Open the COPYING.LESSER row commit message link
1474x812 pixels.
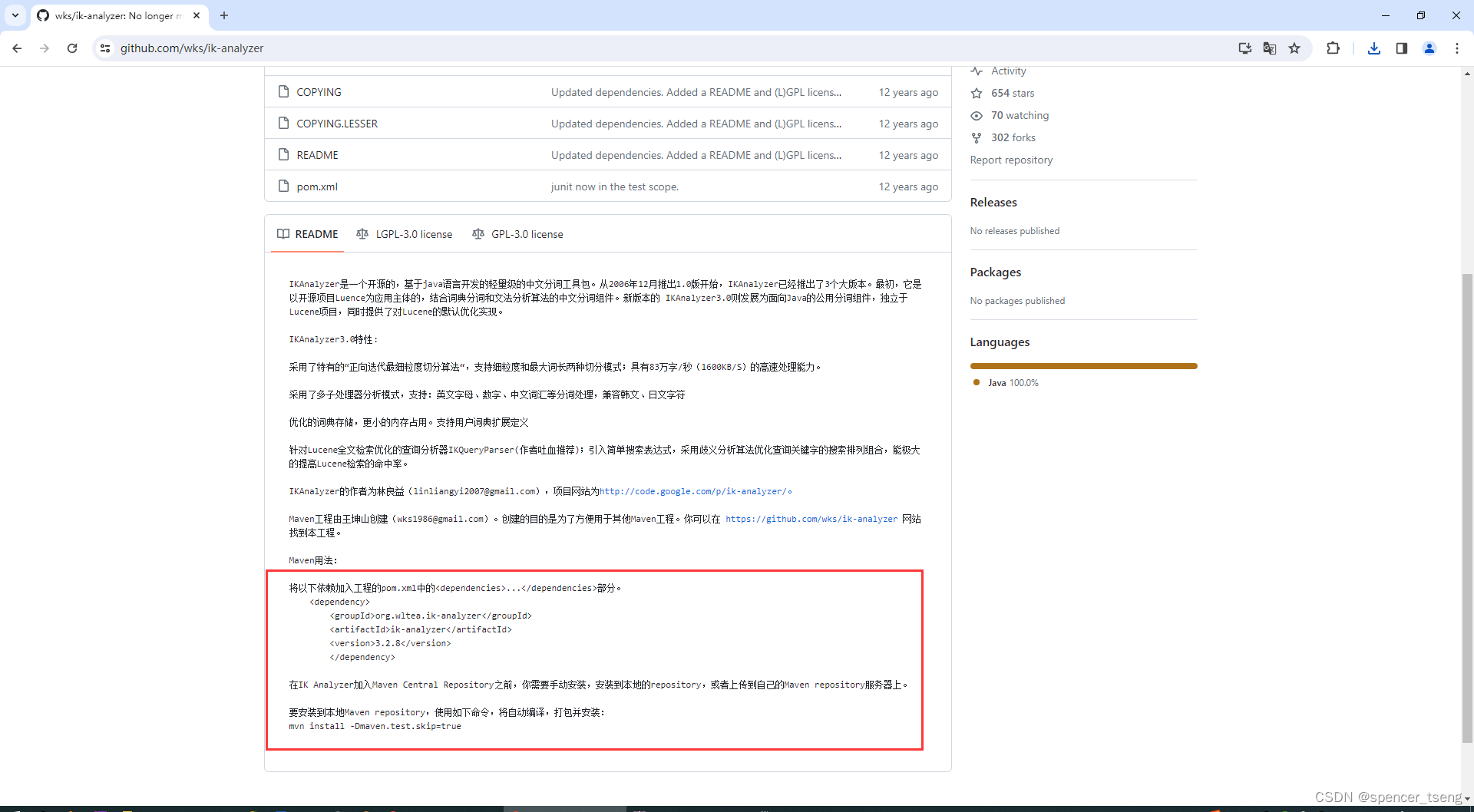click(x=696, y=124)
